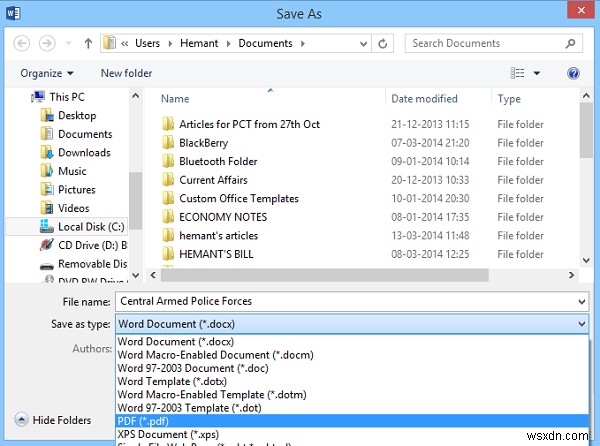The height and width of the screenshot is (446, 600).
Task: Select the Bluetooth Folder
Action: (210, 161)
